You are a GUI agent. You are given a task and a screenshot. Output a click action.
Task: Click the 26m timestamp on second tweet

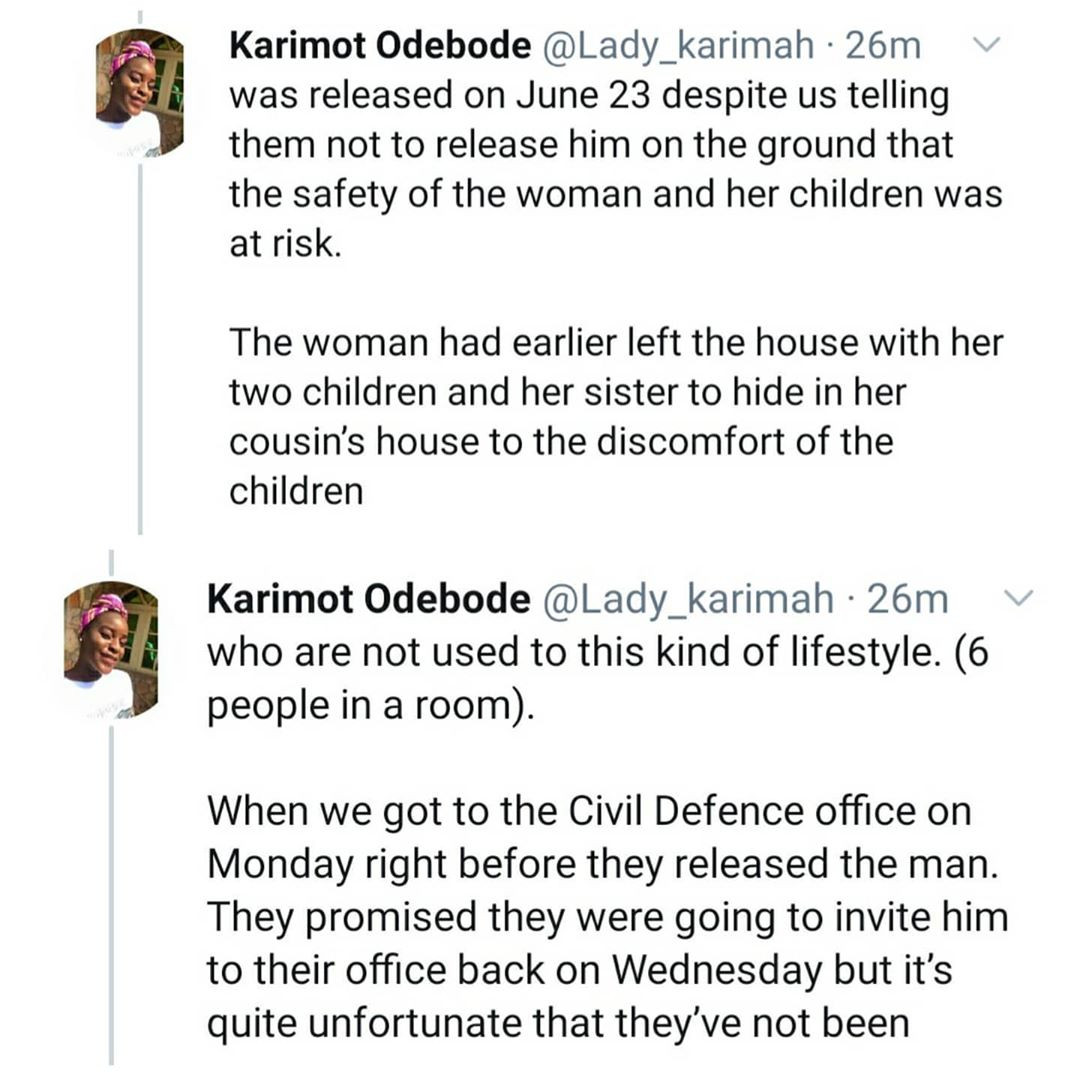click(x=908, y=599)
